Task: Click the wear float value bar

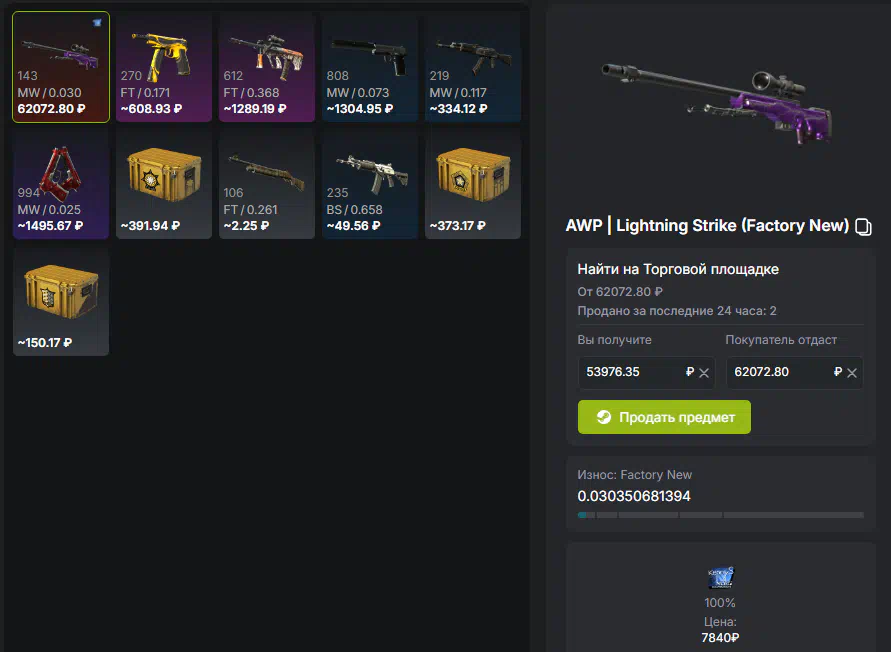Action: [721, 515]
